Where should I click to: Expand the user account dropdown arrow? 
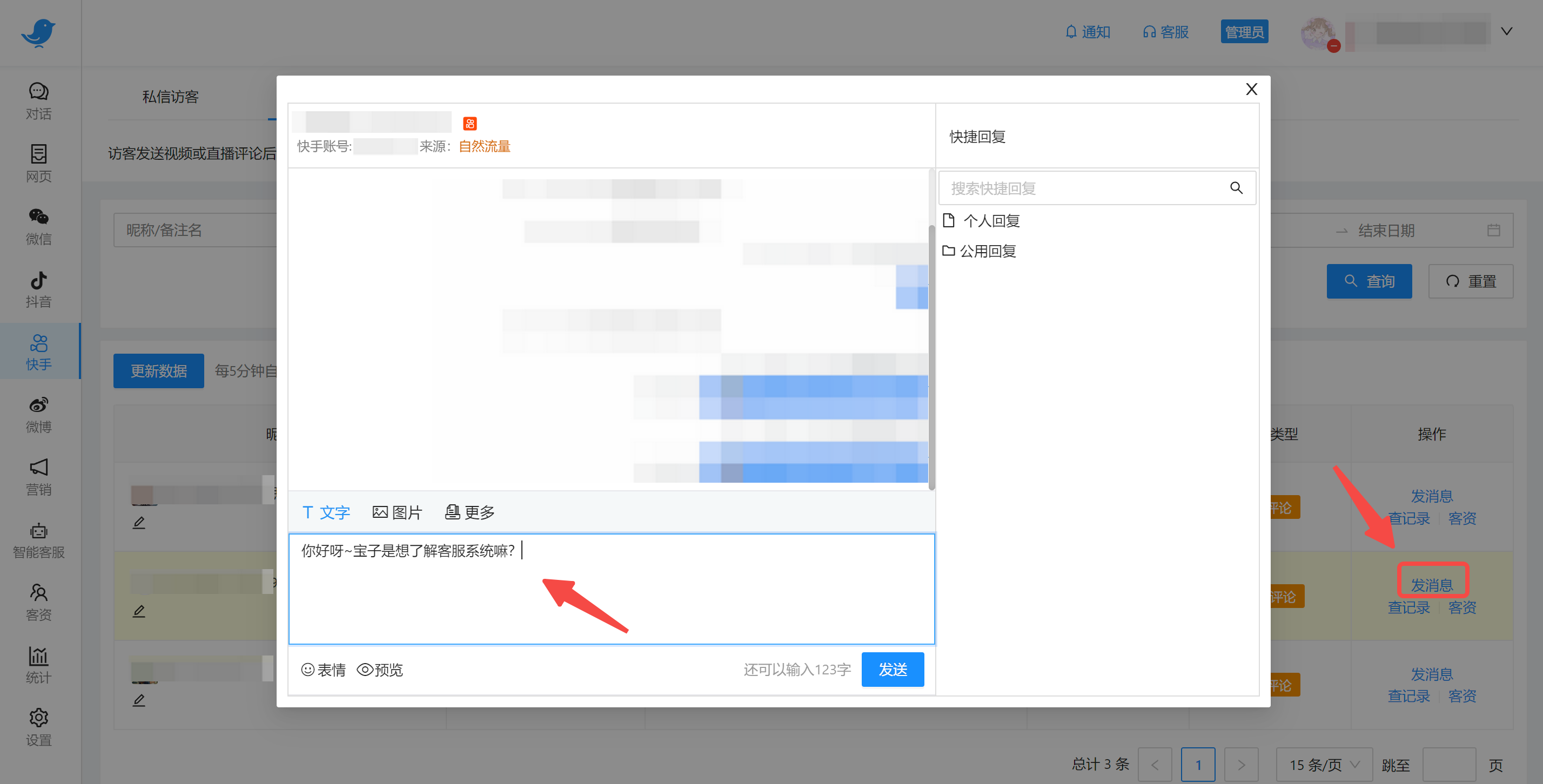tap(1506, 31)
